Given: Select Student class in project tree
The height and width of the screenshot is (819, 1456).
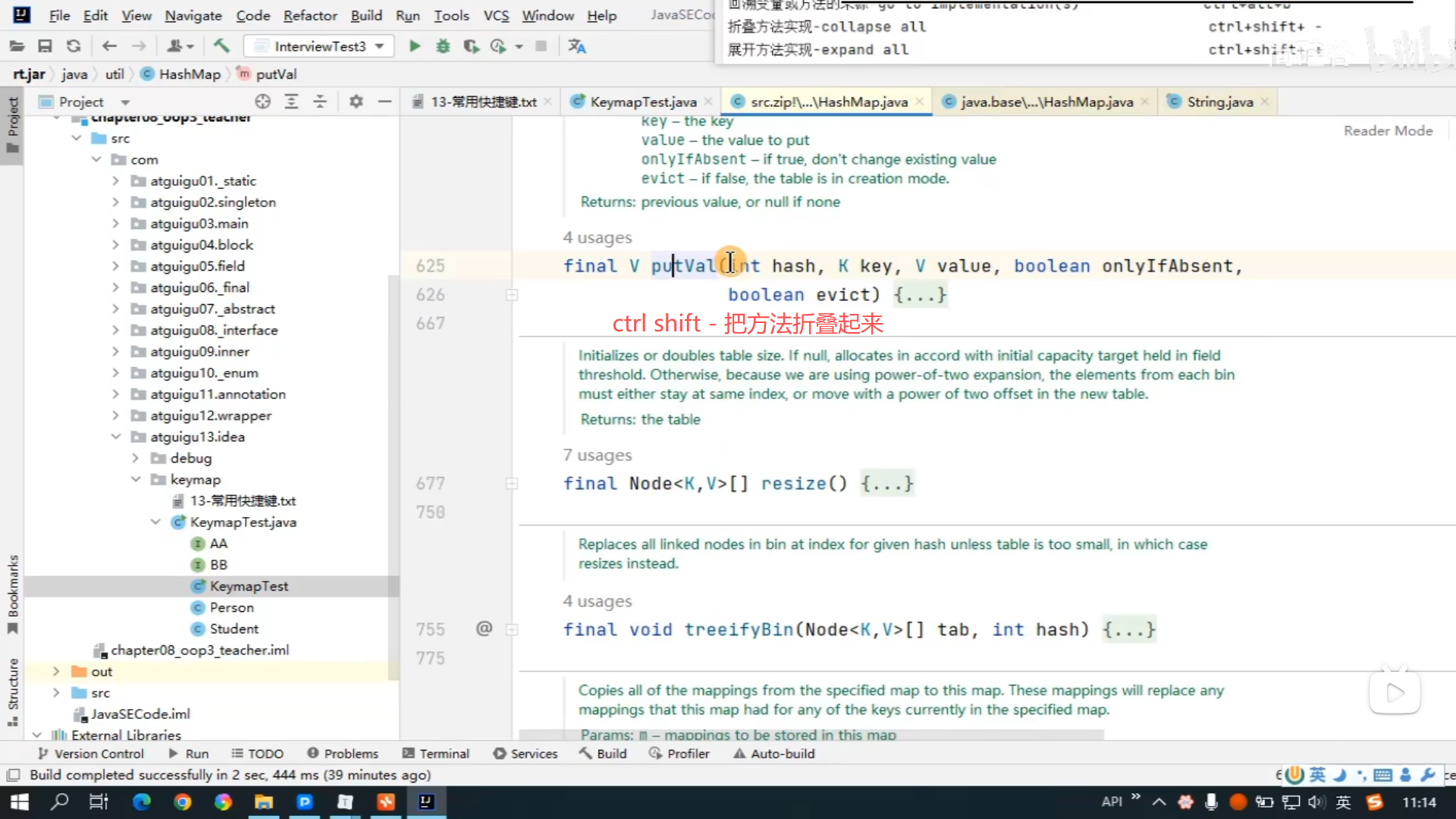Looking at the screenshot, I should coord(234,629).
